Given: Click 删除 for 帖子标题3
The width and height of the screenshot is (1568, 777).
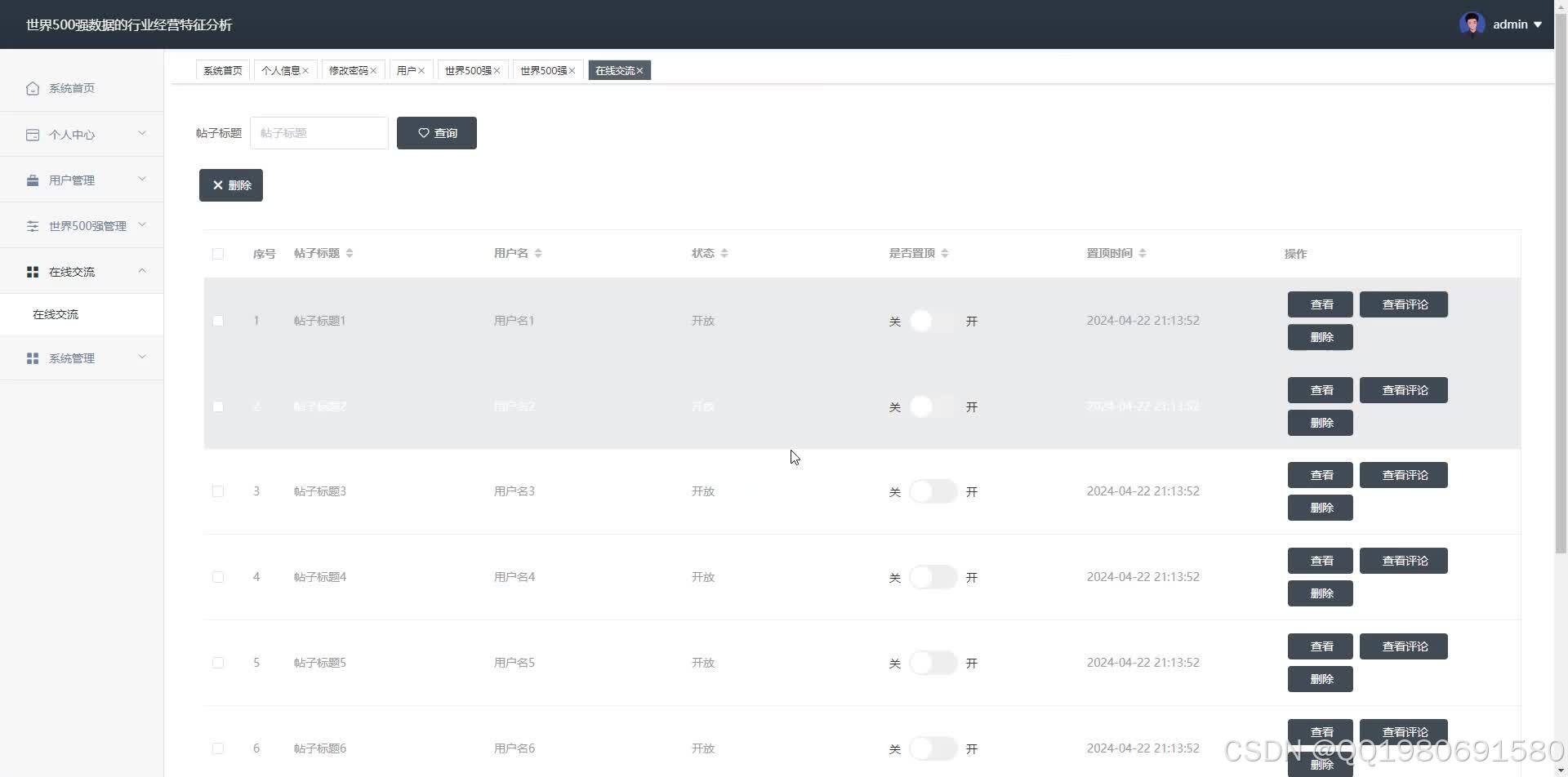Looking at the screenshot, I should point(1321,508).
